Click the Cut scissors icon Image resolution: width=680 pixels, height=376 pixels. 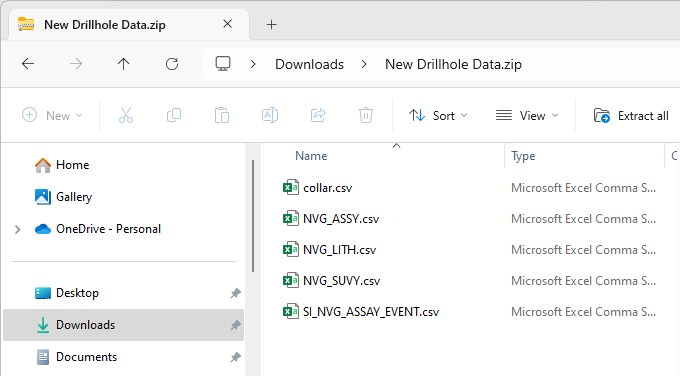(126, 115)
